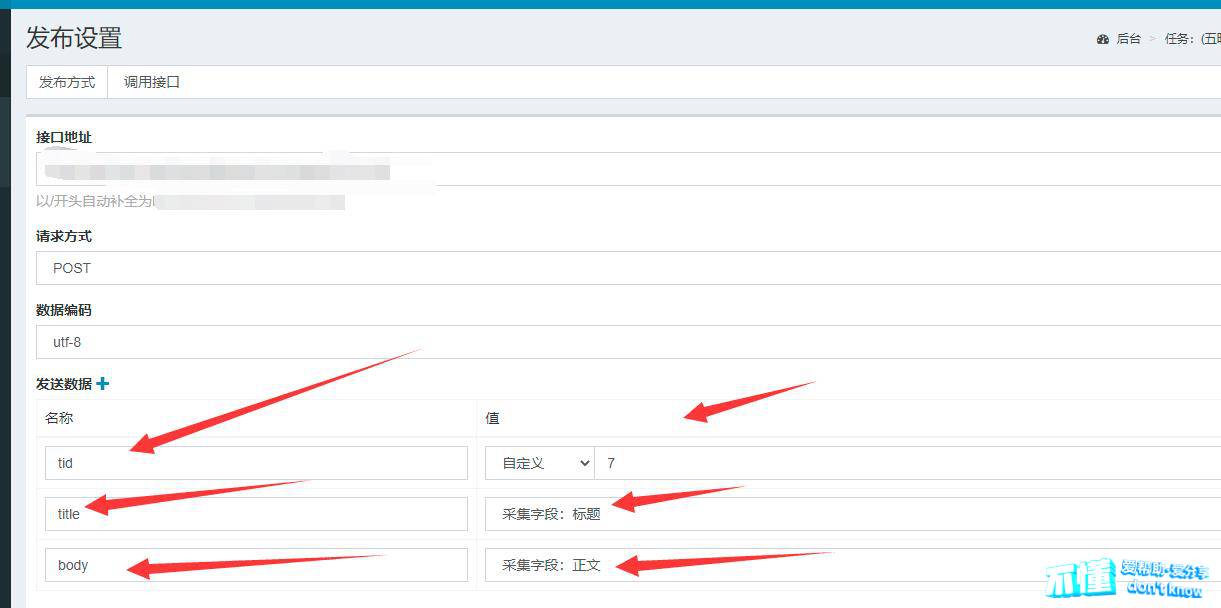Switch to the 调用接口 tab
The width and height of the screenshot is (1221, 608).
[x=152, y=82]
